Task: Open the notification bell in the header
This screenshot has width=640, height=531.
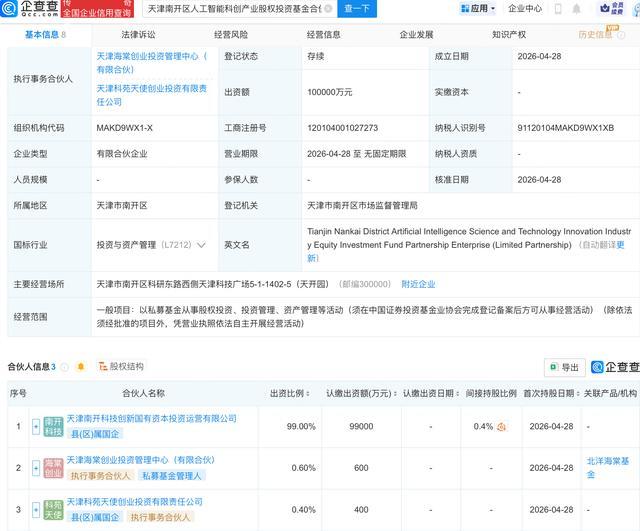Action: (576, 9)
